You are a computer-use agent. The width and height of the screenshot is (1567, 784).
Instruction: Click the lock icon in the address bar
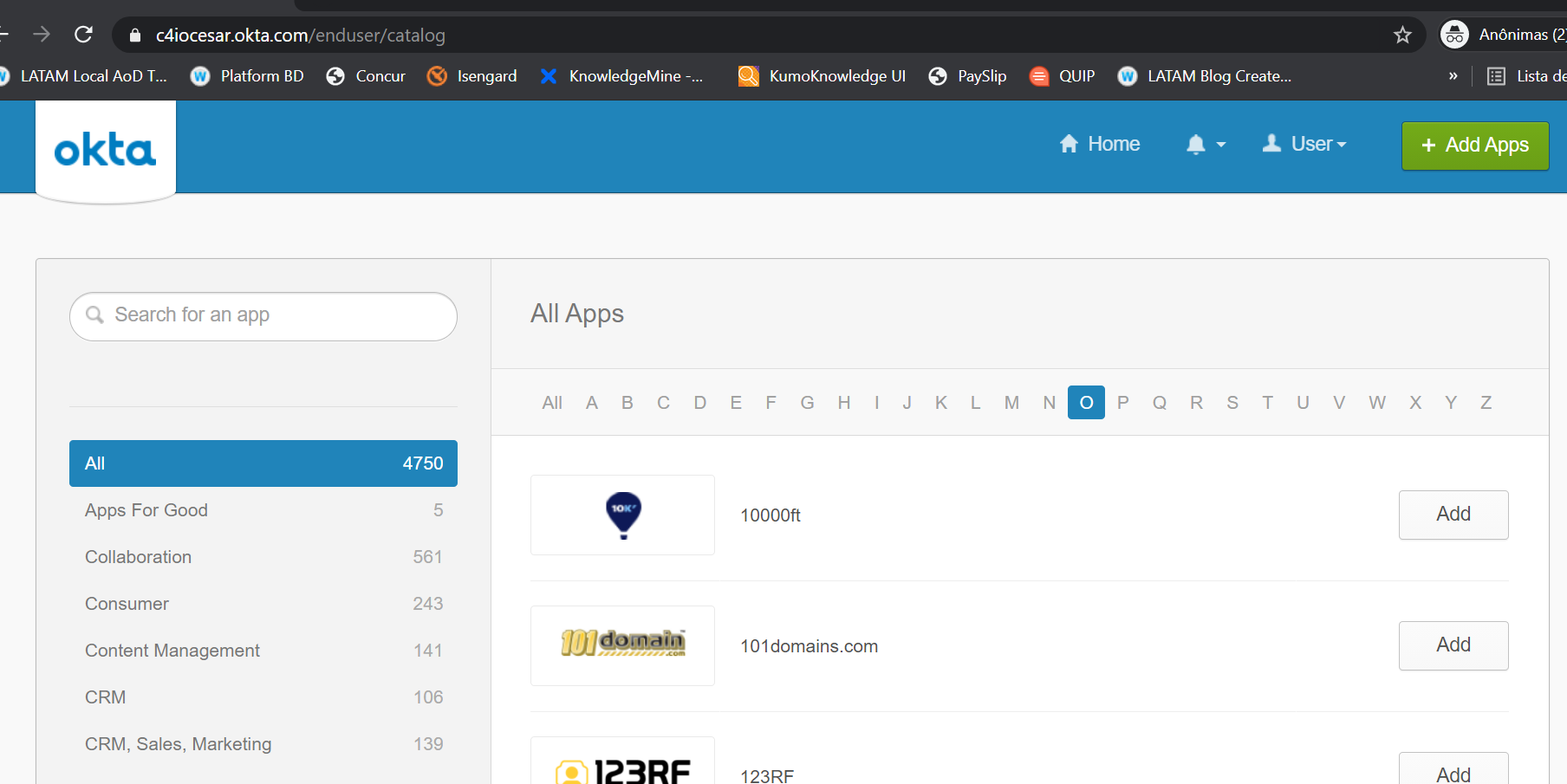[x=134, y=35]
